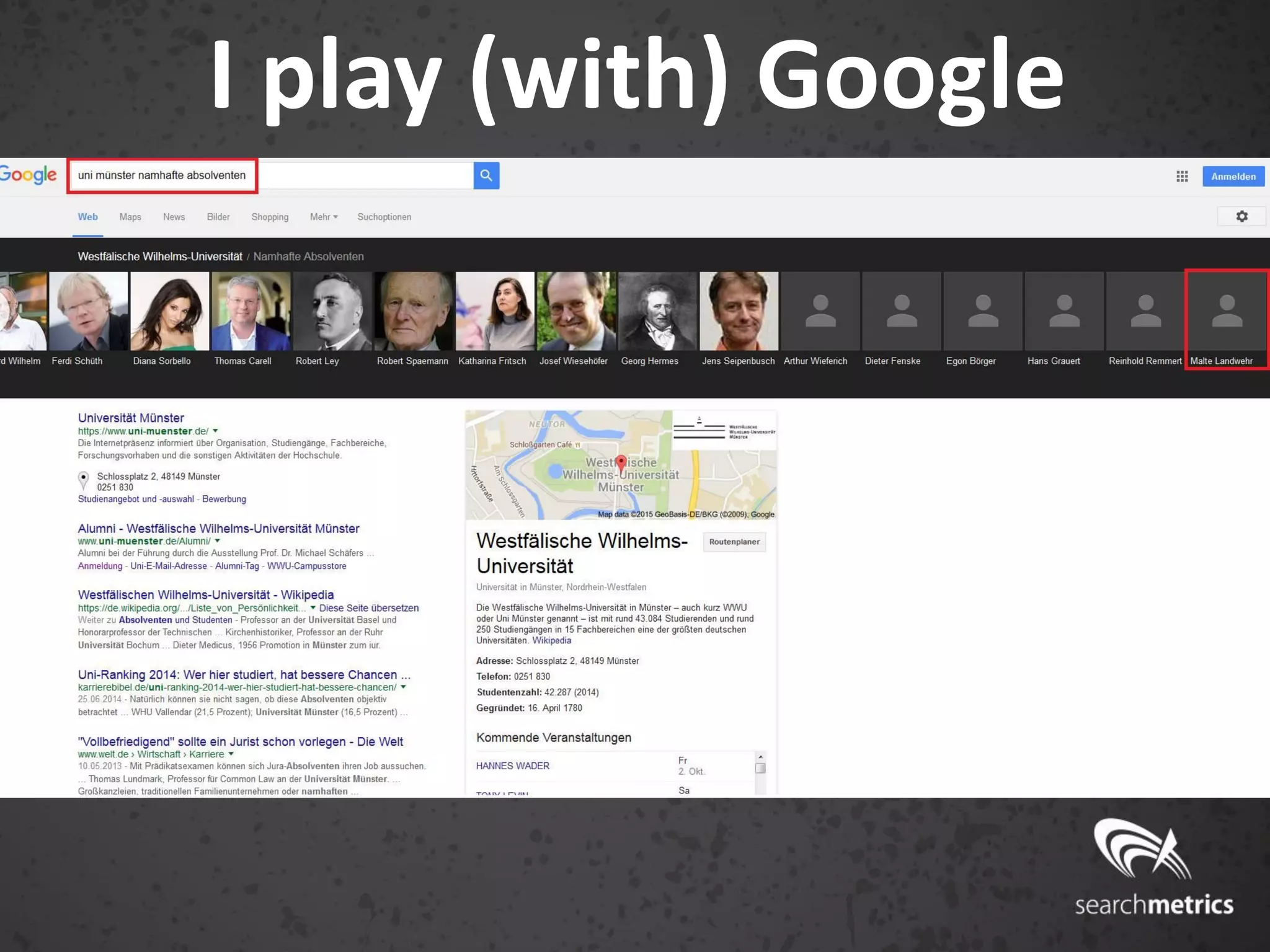Click Diana Sorbello's photo thumbnail
Viewport: 1270px width, 952px height.
[x=169, y=311]
